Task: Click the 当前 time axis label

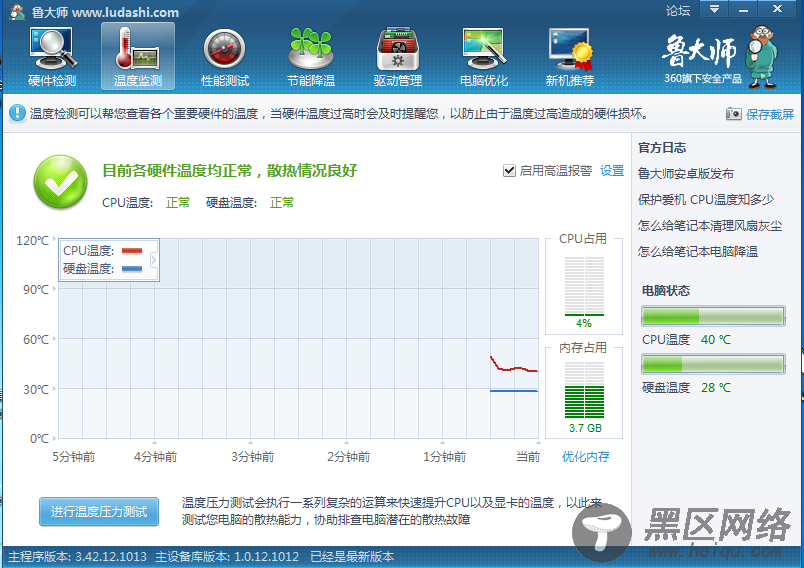Action: pyautogui.click(x=528, y=457)
